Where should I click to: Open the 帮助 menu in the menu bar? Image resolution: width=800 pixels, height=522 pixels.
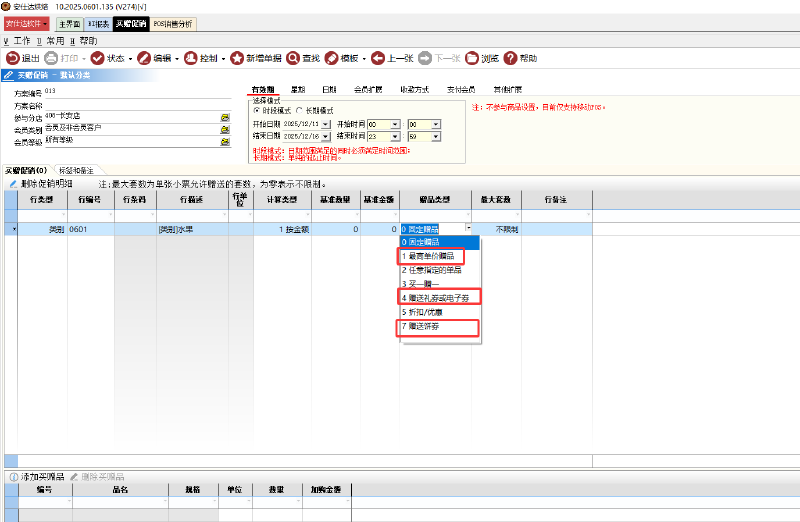point(84,41)
